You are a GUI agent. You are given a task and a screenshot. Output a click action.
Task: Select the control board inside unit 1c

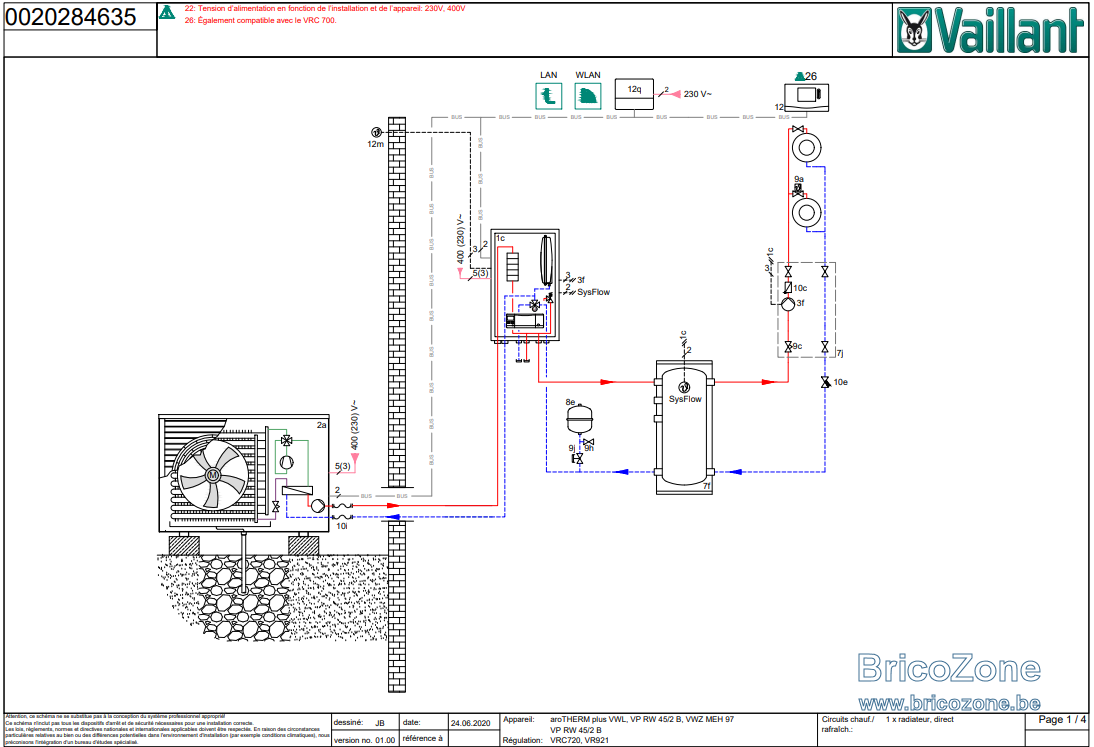(x=524, y=322)
